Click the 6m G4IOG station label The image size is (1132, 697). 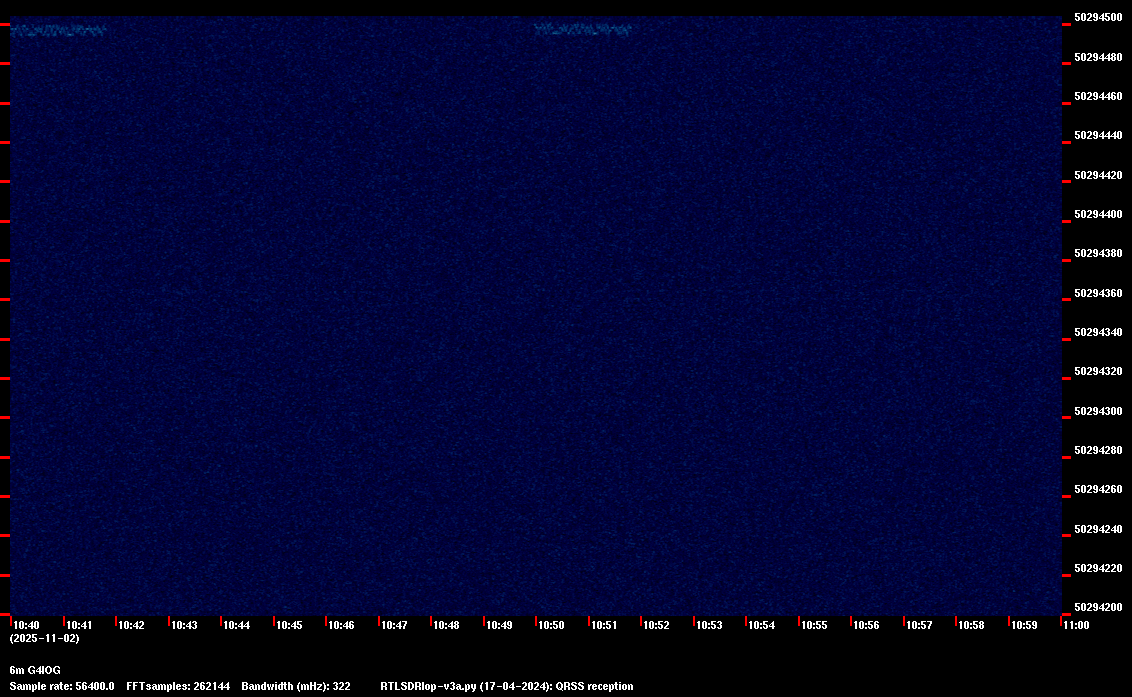click(x=35, y=670)
